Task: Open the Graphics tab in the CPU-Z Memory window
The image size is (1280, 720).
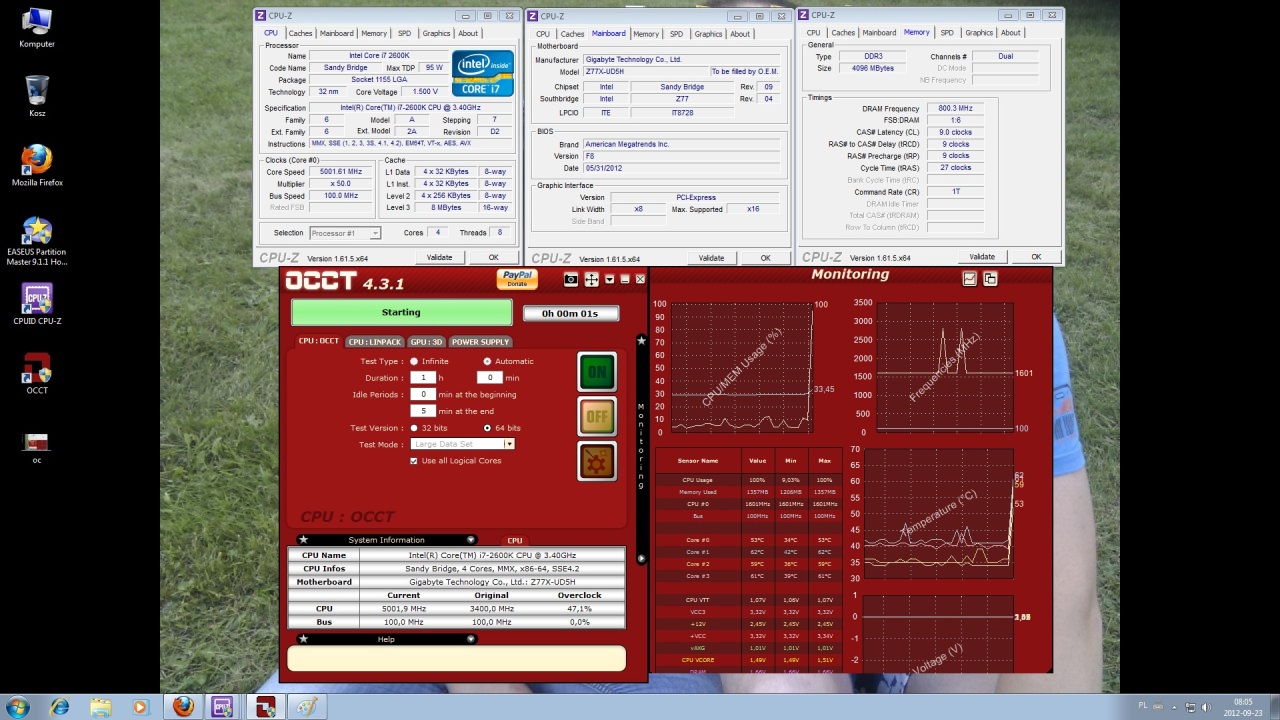Action: tap(979, 33)
